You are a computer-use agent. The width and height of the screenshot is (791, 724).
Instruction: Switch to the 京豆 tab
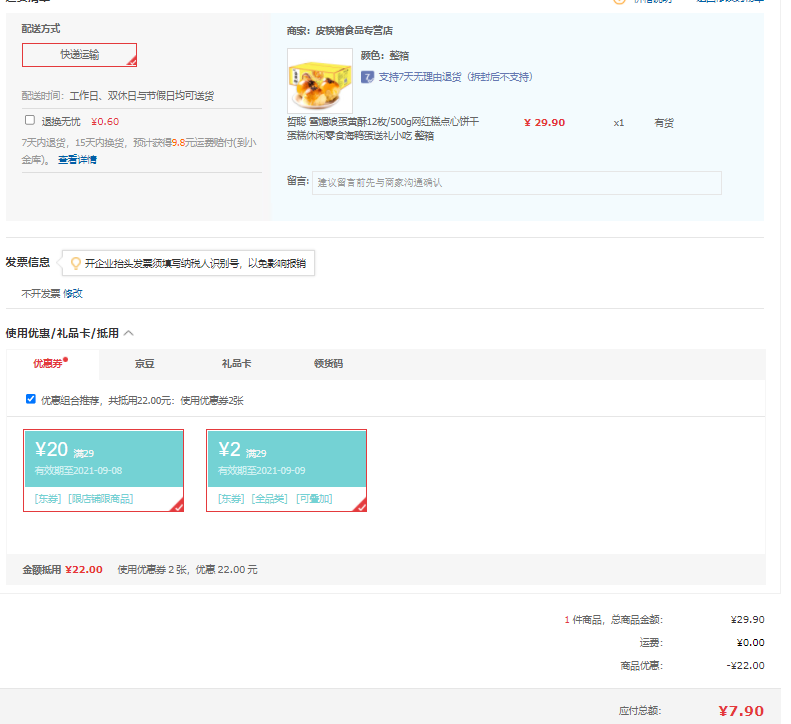(144, 364)
